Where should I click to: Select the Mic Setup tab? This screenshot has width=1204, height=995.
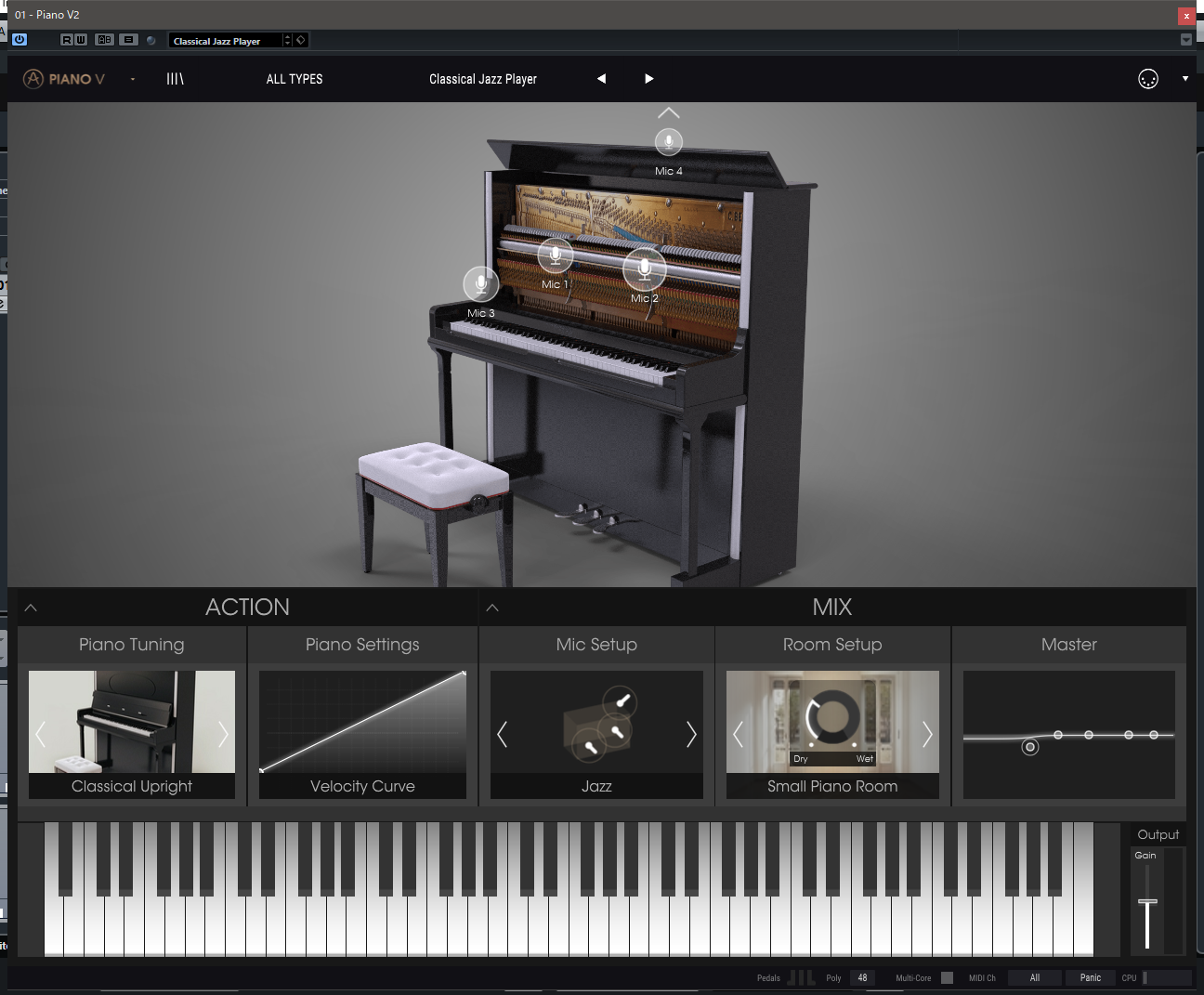(x=596, y=645)
